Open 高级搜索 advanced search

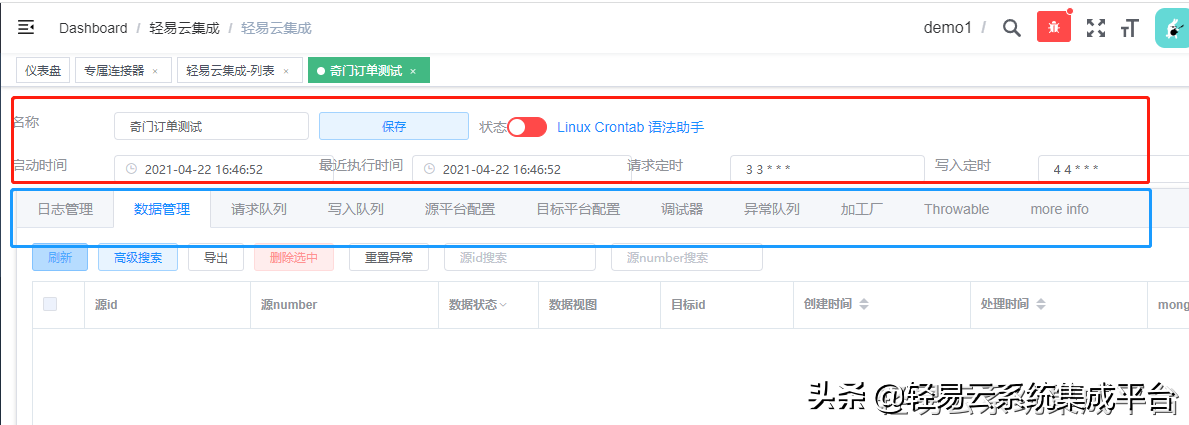click(x=138, y=257)
